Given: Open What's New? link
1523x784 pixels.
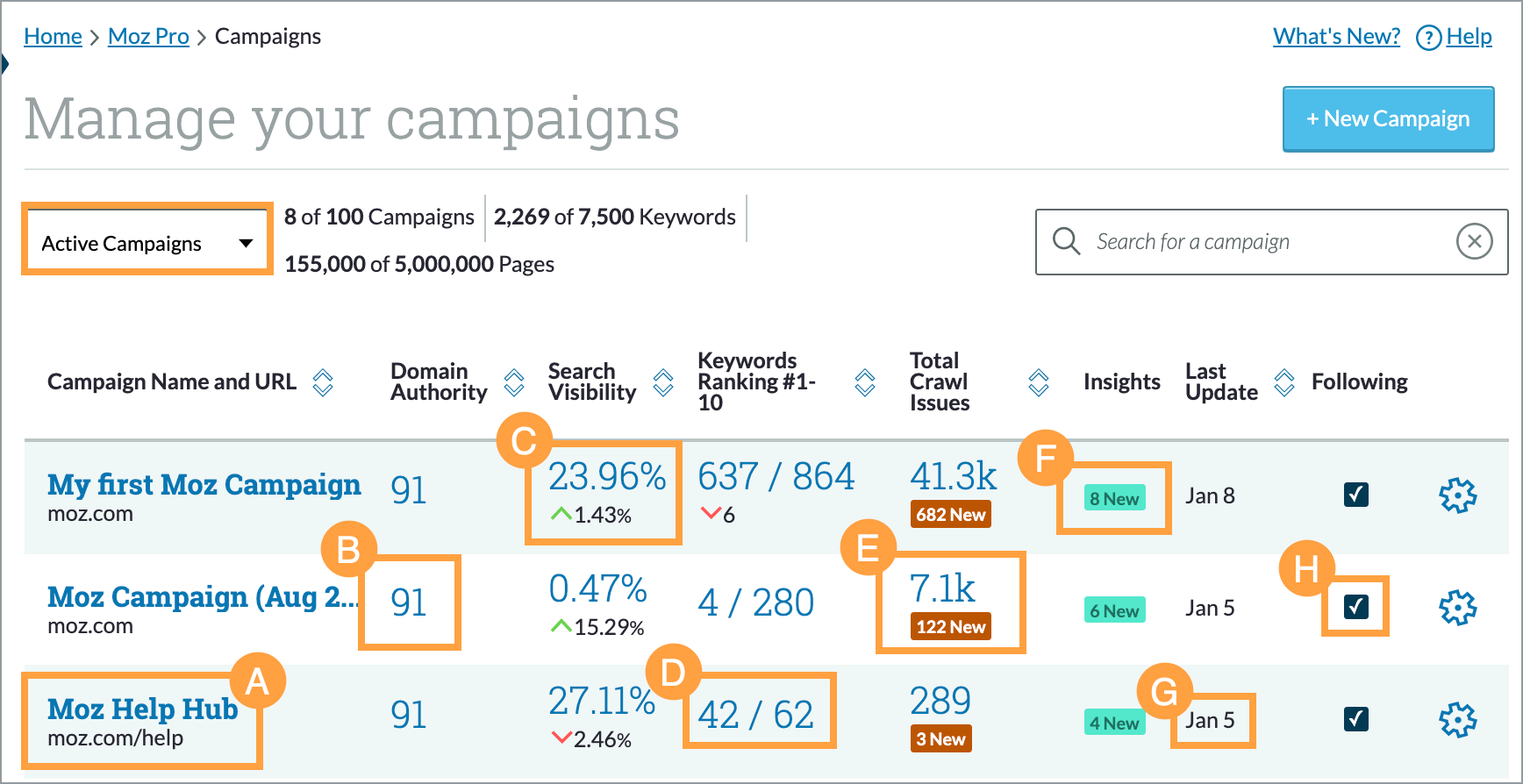Looking at the screenshot, I should (1336, 36).
